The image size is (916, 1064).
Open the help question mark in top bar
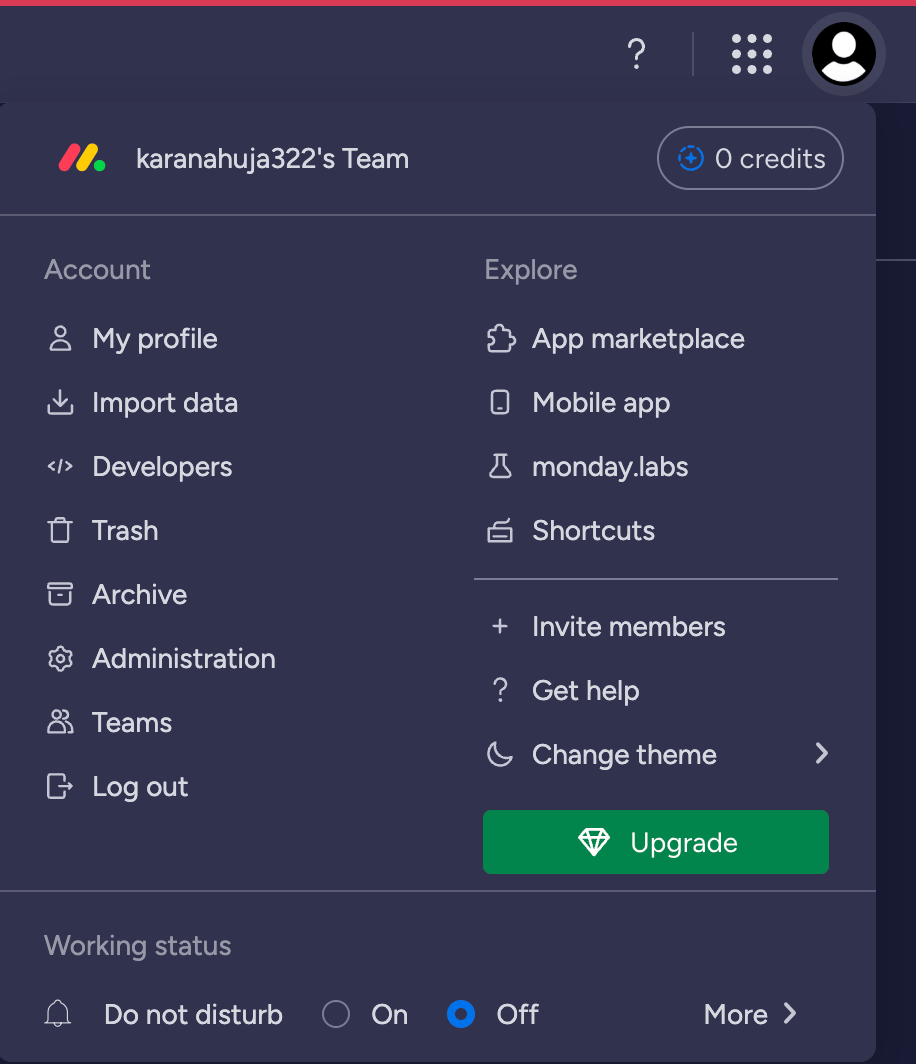point(636,54)
